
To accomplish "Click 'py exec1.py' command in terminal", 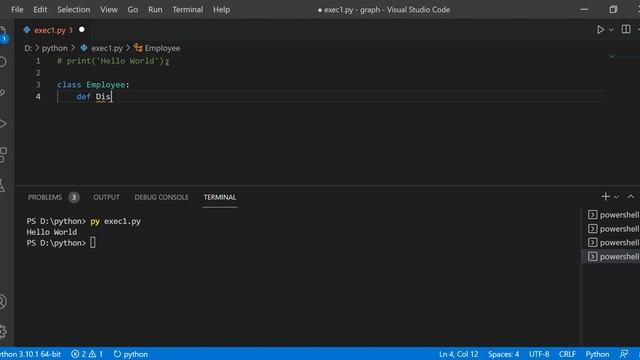I will pyautogui.click(x=116, y=221).
